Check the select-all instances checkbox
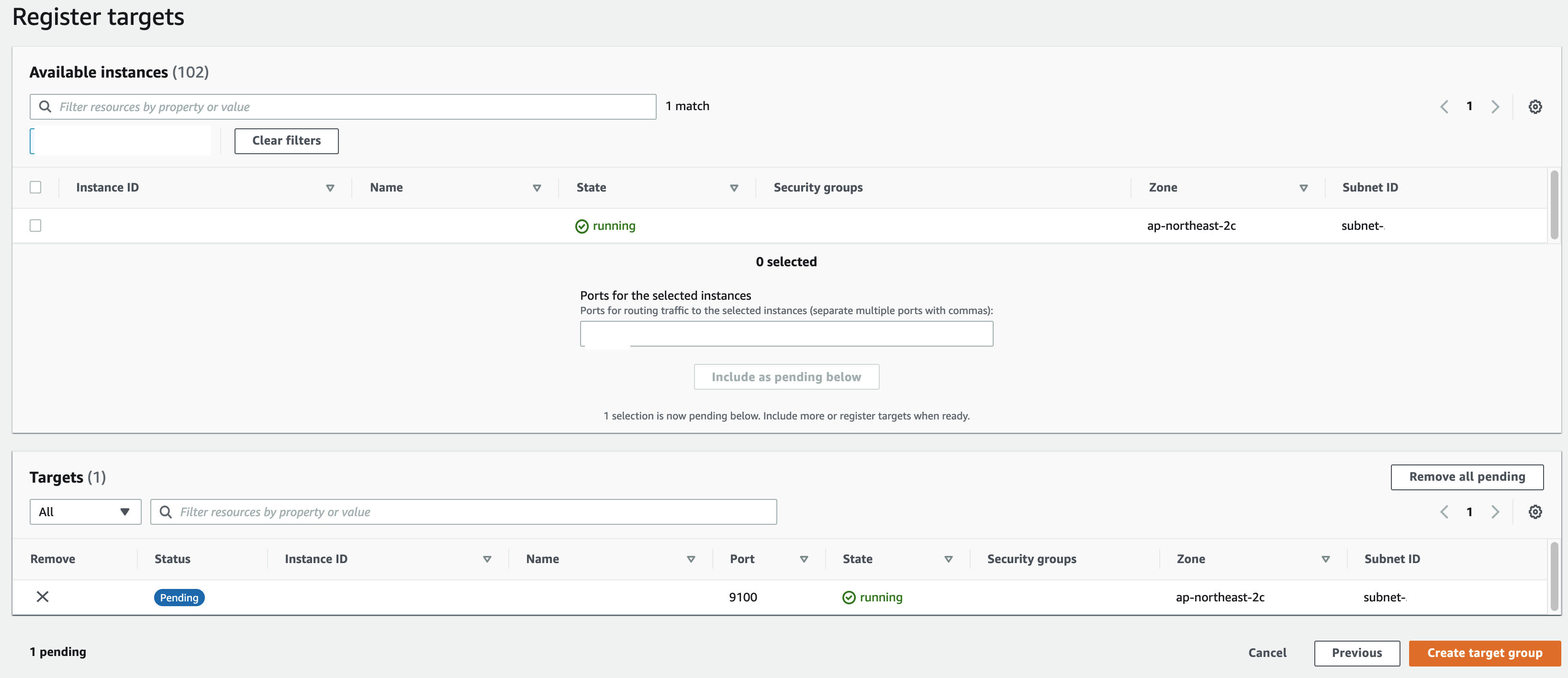This screenshot has height=678, width=1568. (x=35, y=187)
